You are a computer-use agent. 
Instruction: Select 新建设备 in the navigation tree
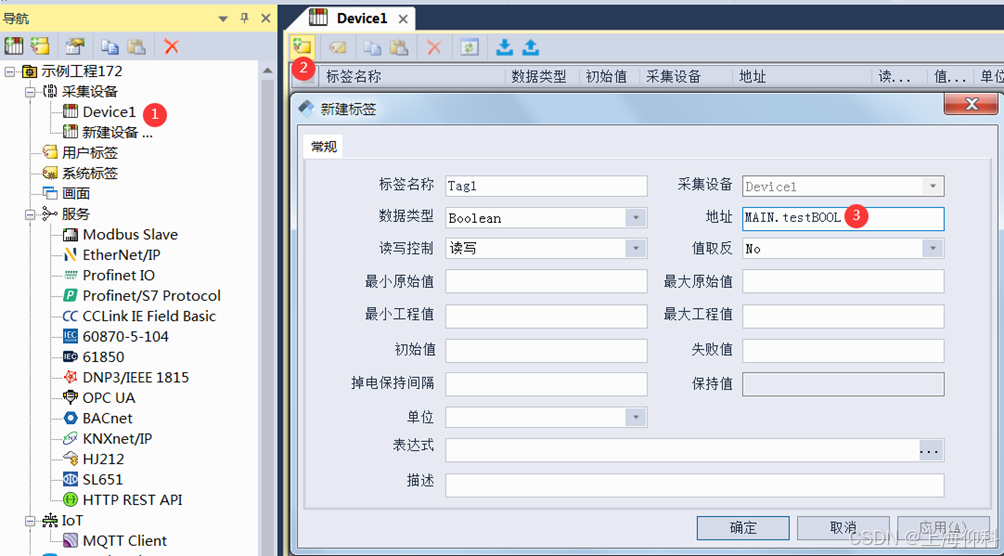click(x=108, y=133)
